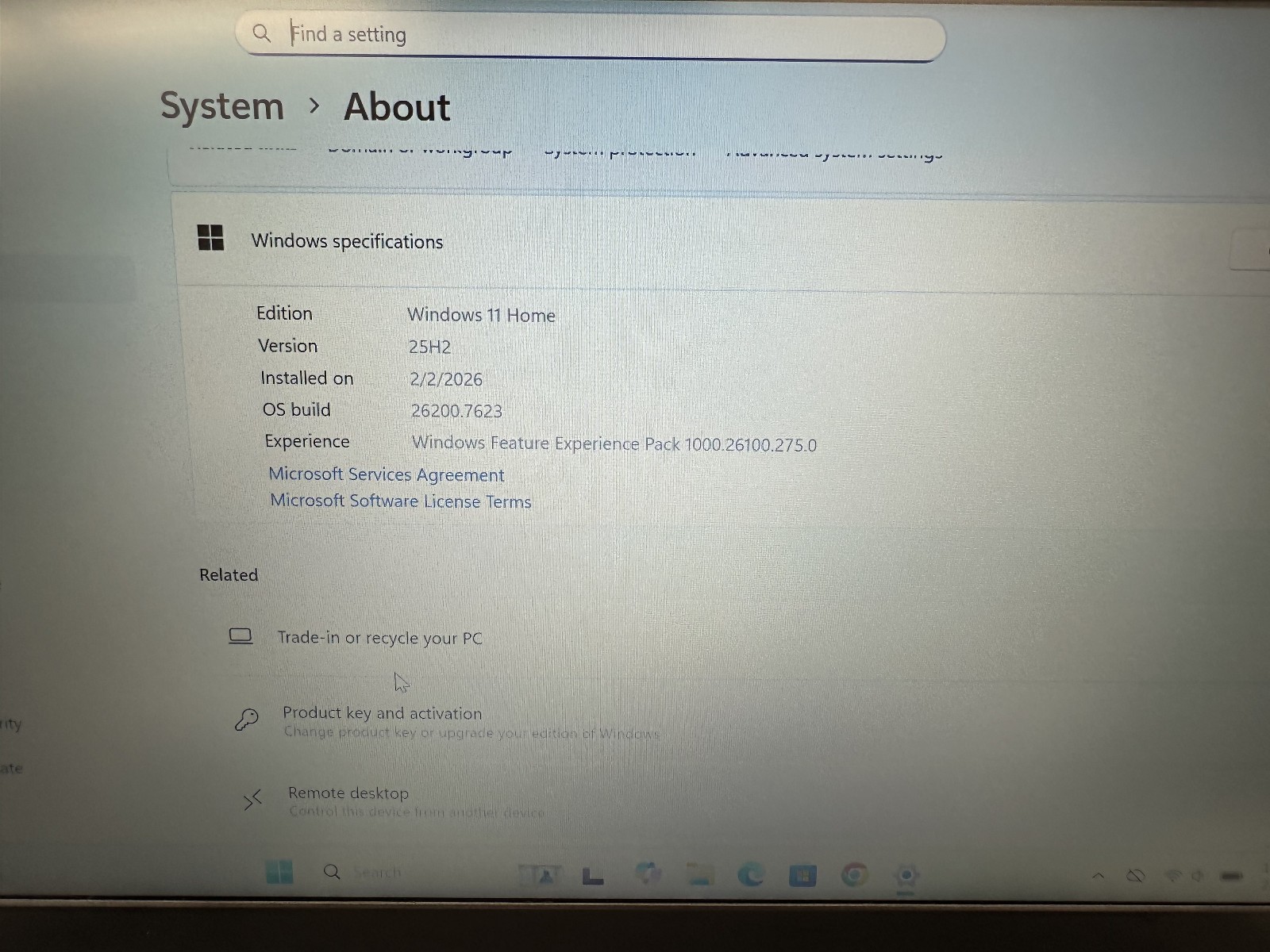Click the Find a setting search field
The width and height of the screenshot is (1270, 952).
coord(591,36)
